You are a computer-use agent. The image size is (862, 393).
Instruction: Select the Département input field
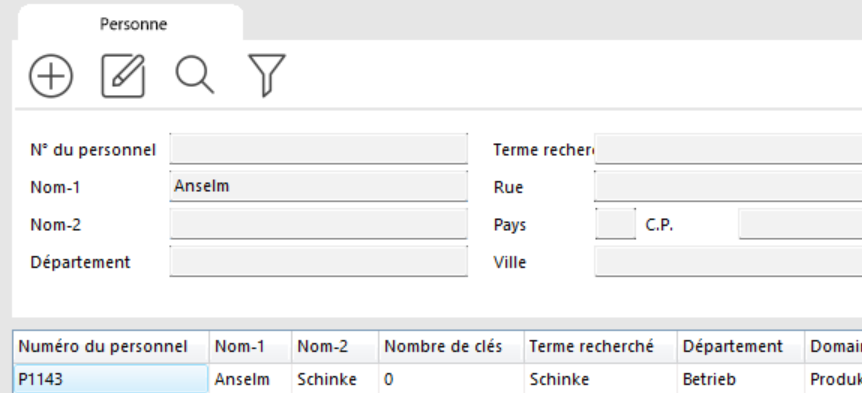318,261
